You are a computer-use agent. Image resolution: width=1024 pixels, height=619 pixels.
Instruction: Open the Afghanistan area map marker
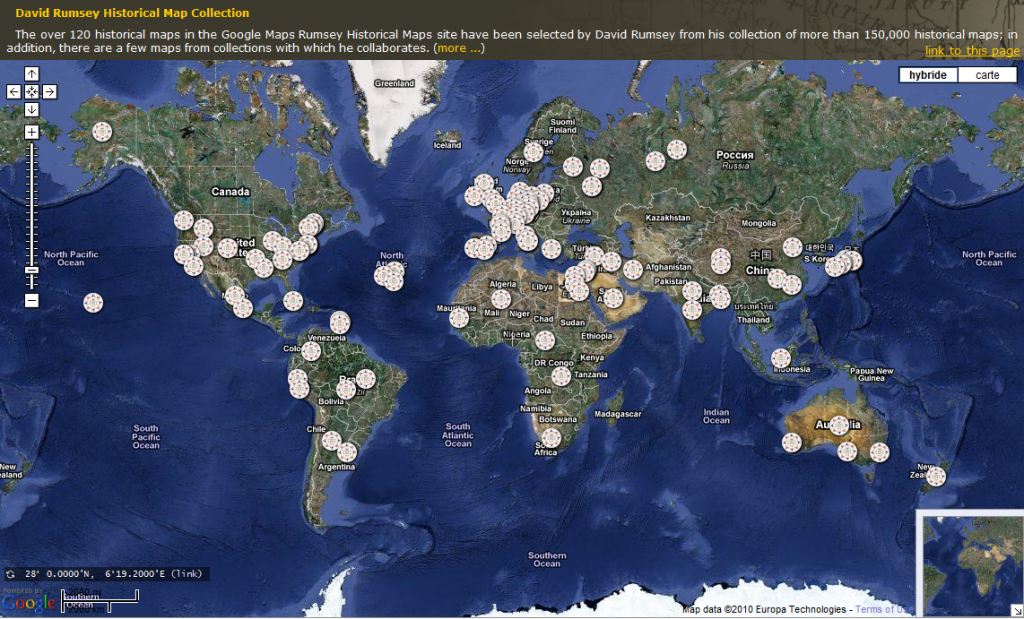(x=633, y=269)
